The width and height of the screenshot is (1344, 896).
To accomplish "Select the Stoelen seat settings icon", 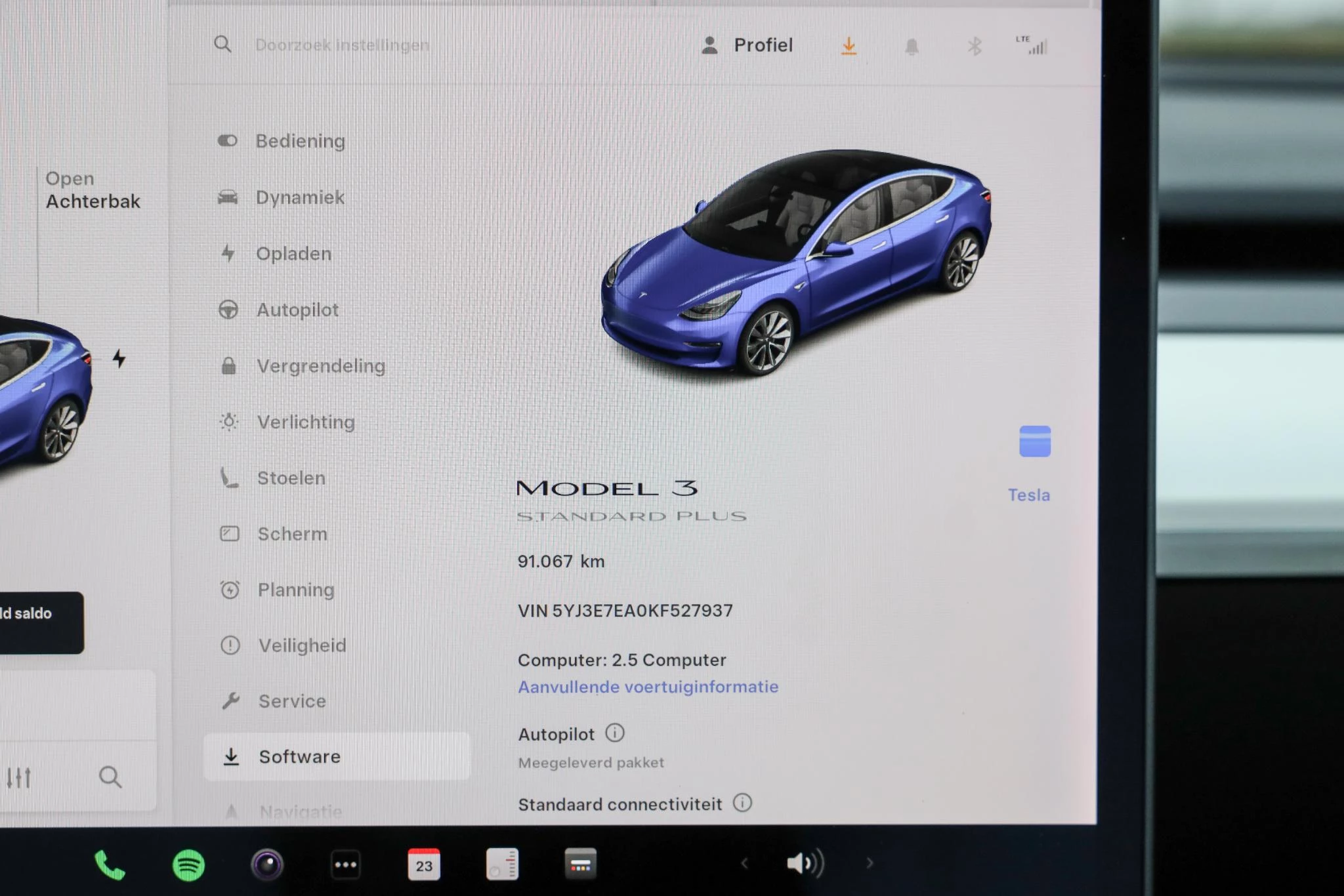I will [x=229, y=478].
